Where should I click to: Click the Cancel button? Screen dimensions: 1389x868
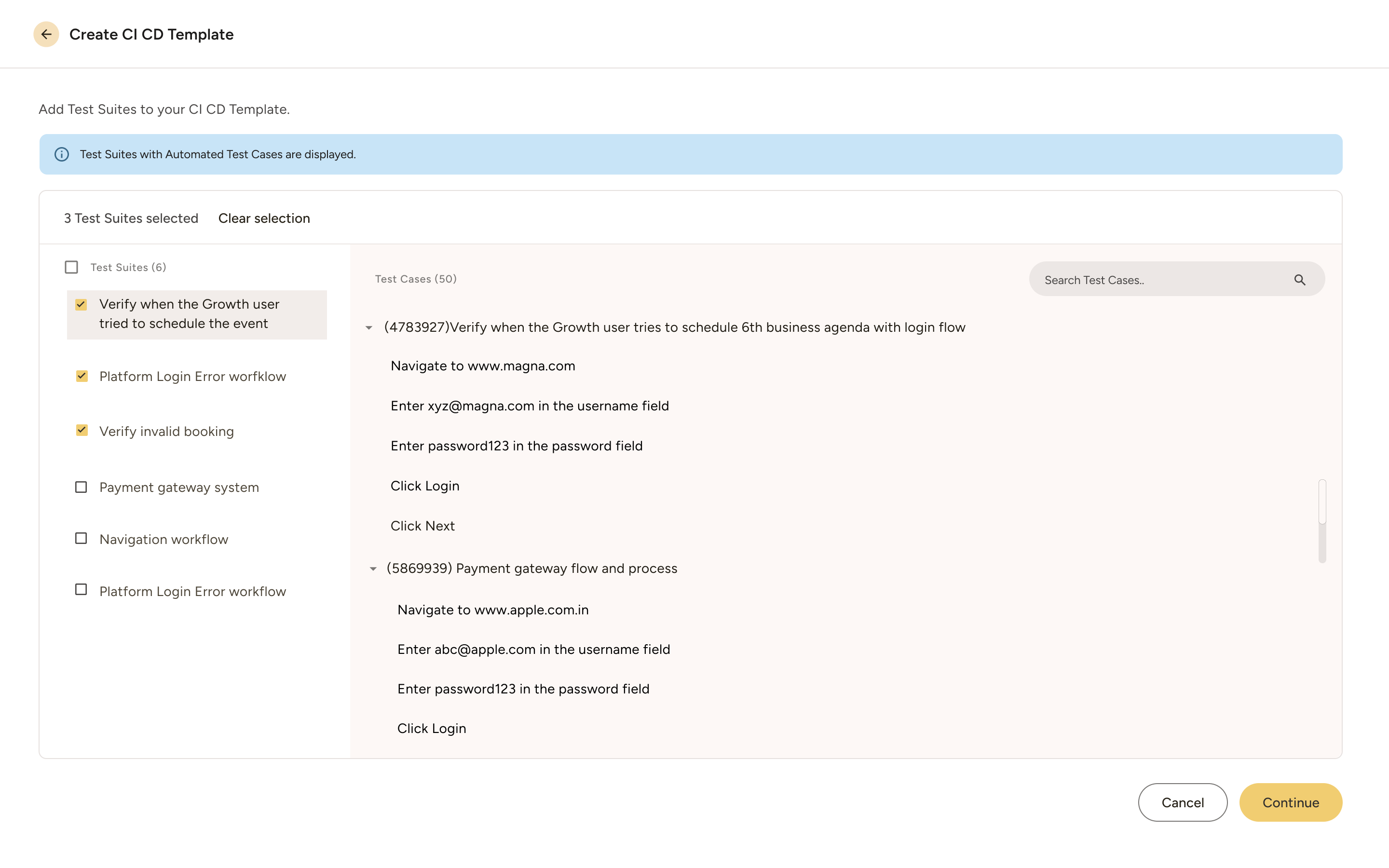pos(1183,802)
